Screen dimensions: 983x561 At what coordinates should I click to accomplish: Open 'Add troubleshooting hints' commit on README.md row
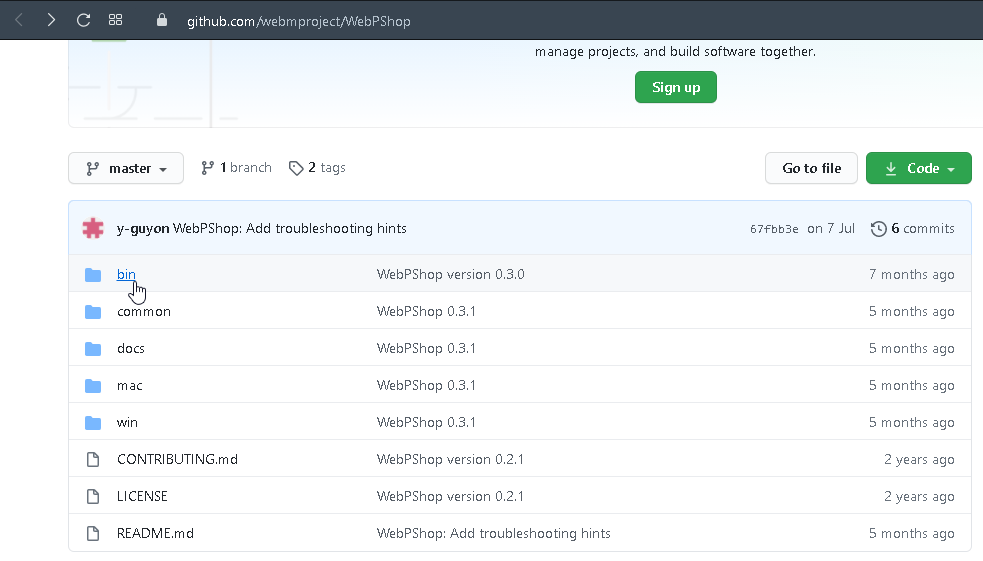tap(493, 533)
